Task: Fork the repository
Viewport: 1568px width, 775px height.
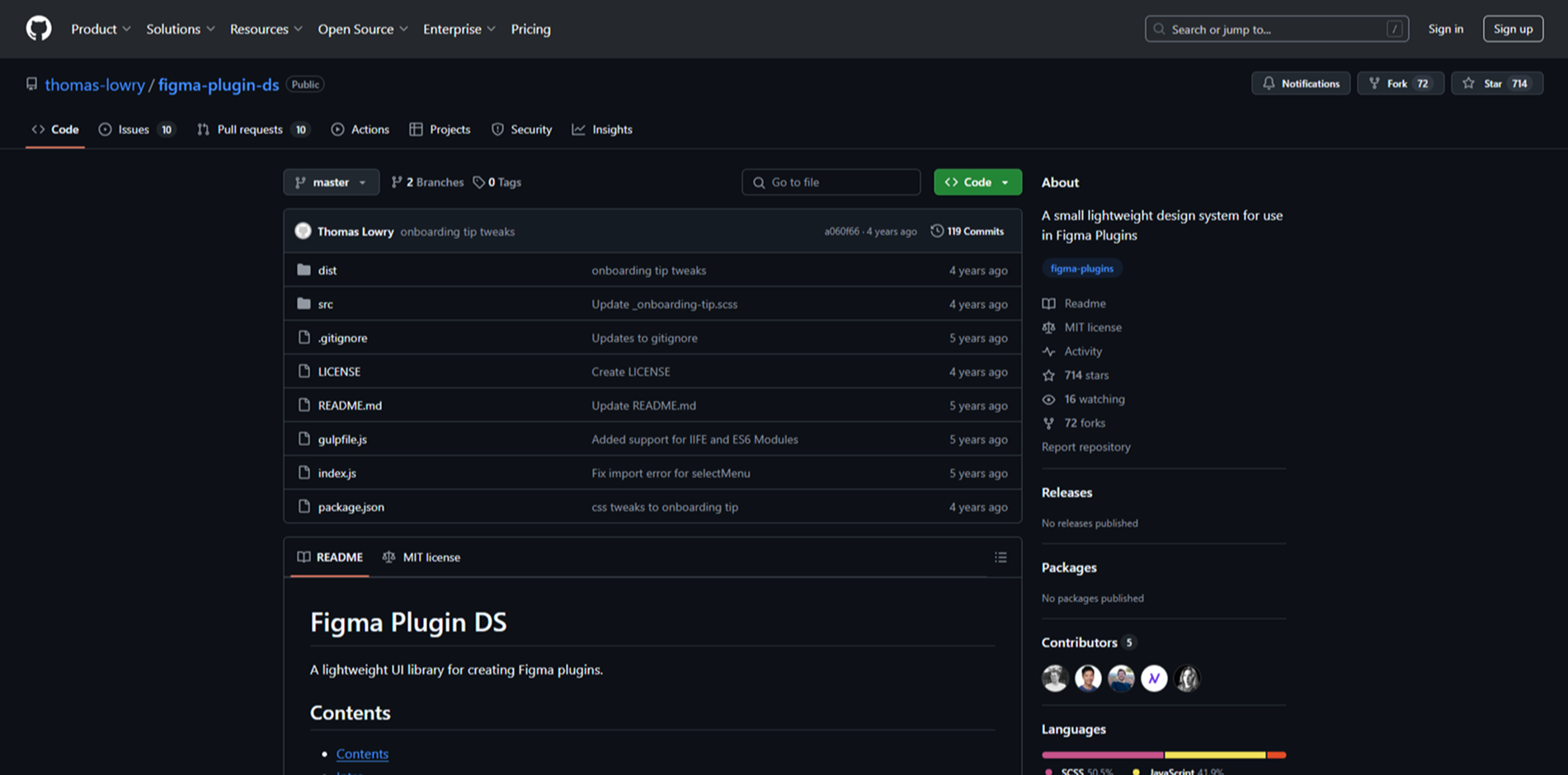Action: [1400, 83]
